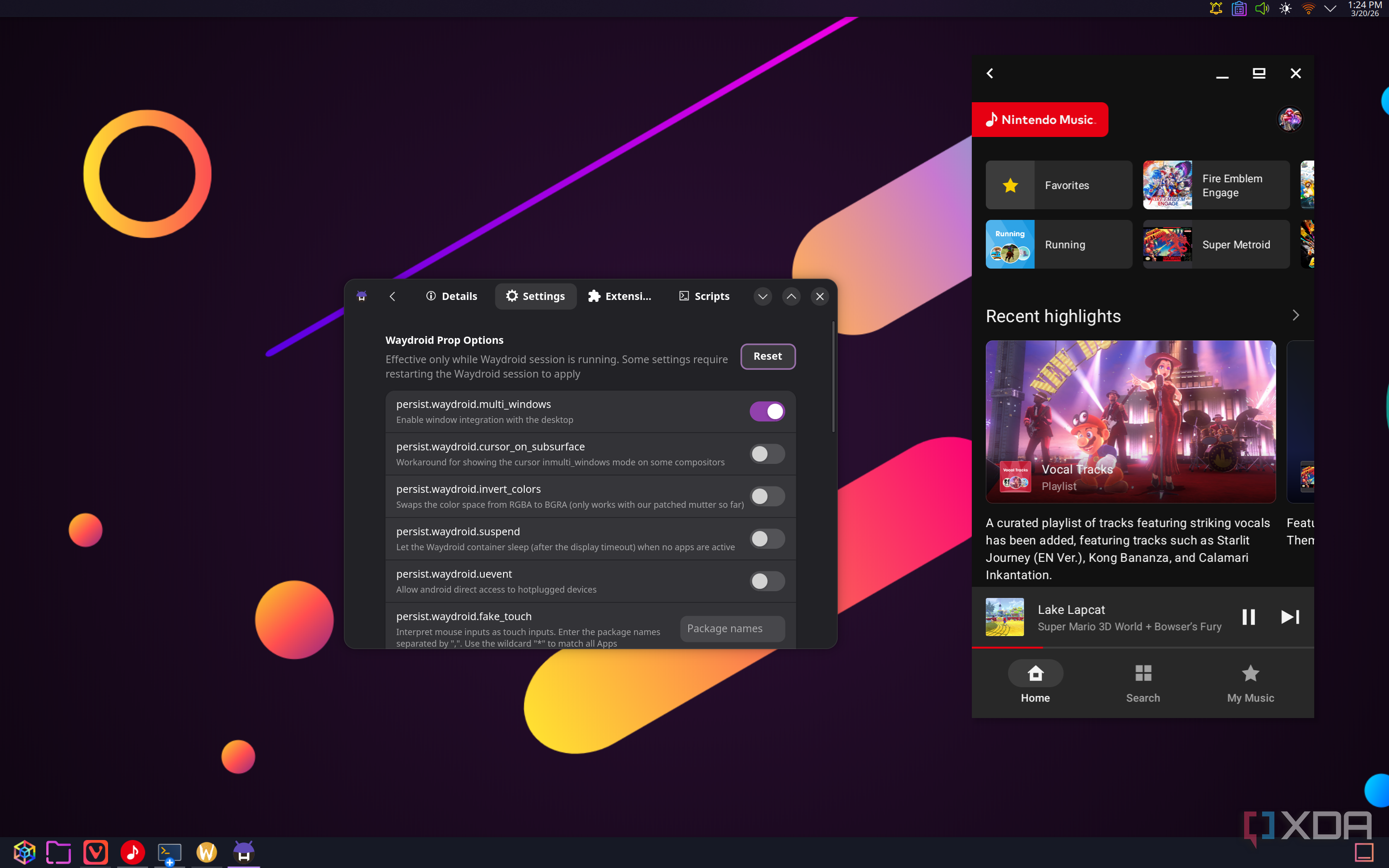Toggle persist.waydroid.multi_windows switch off

click(x=767, y=412)
